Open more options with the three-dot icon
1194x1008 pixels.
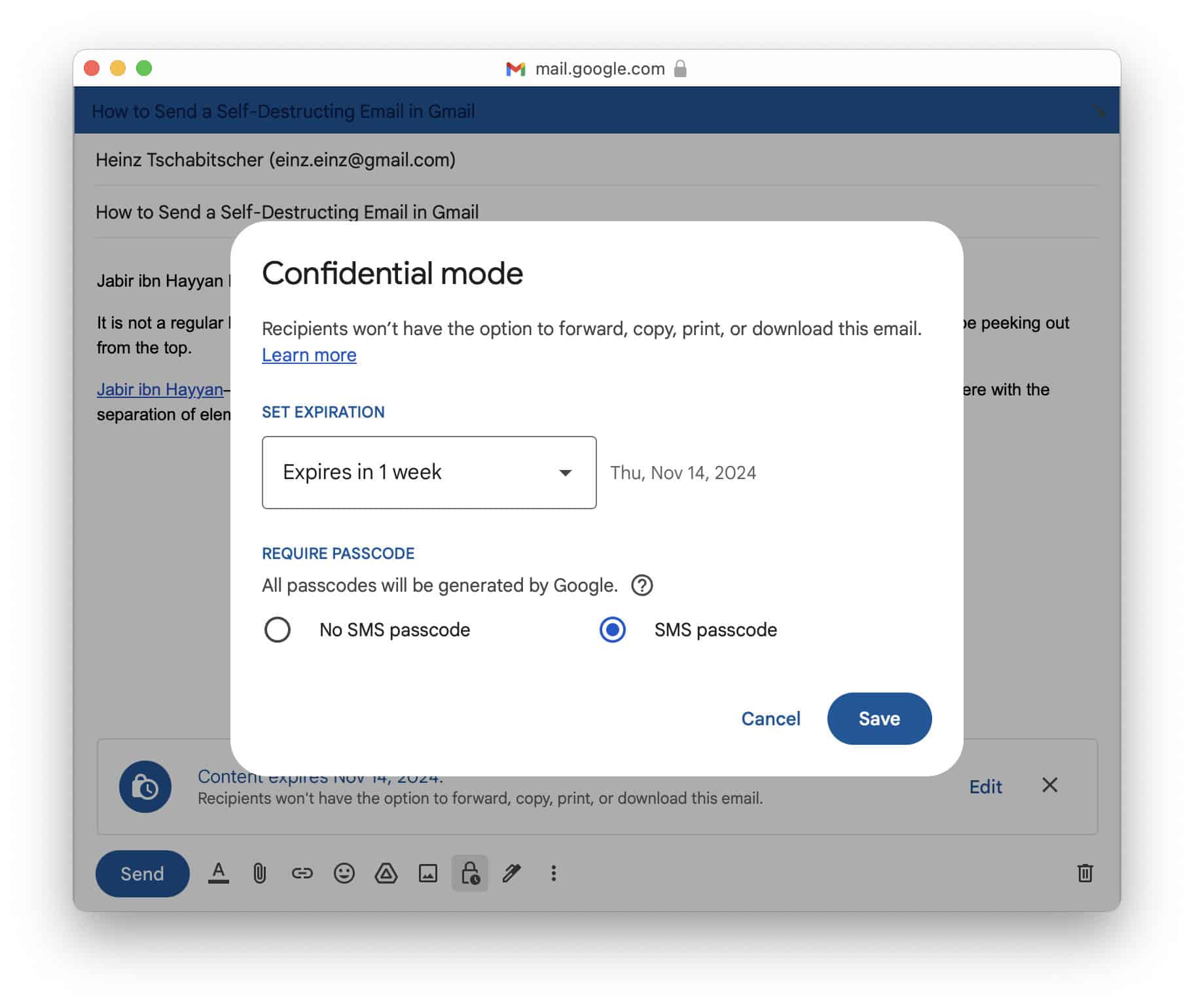pos(553,873)
